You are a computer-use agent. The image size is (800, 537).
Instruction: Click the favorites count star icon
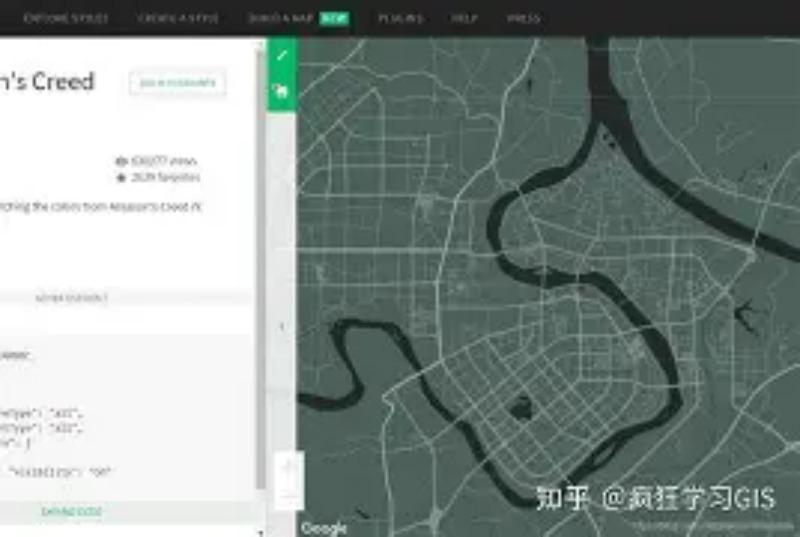click(121, 177)
